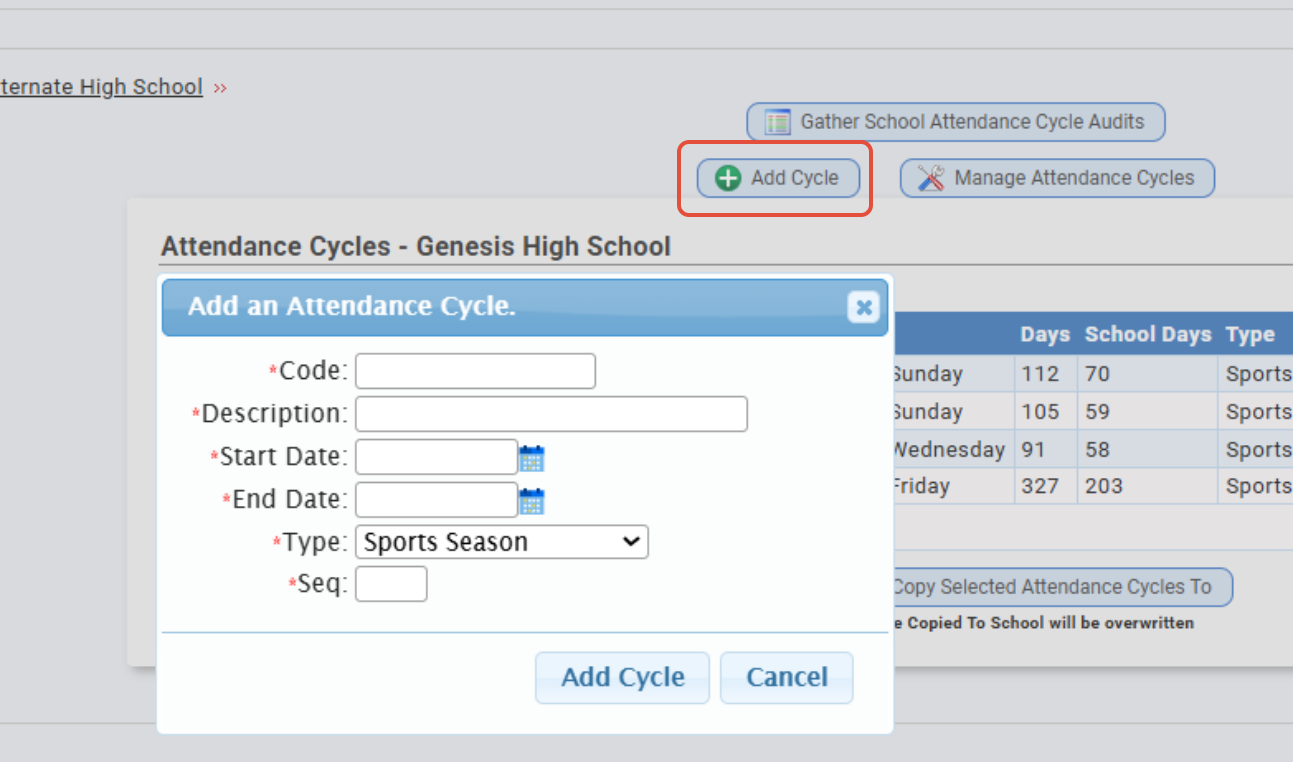Click the Description input field
Image resolution: width=1293 pixels, height=762 pixels.
[552, 414]
